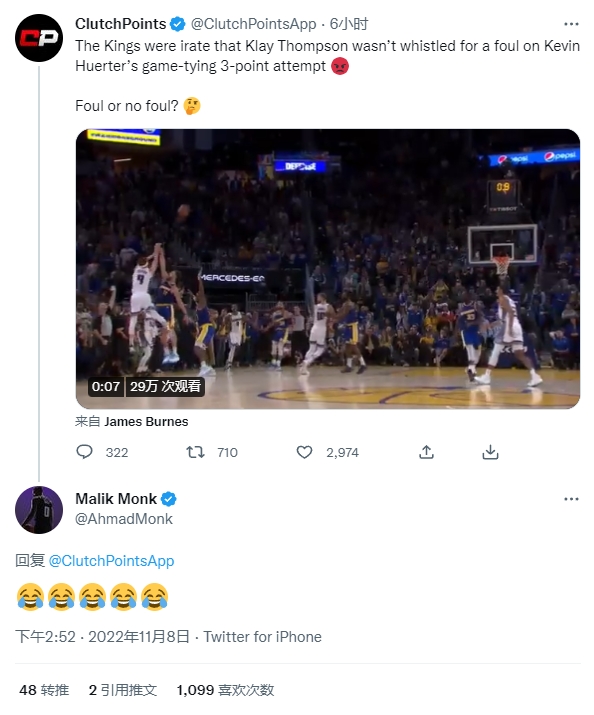The height and width of the screenshot is (715, 594).
Task: Open the @AhmadMonk handle
Action: point(124,519)
